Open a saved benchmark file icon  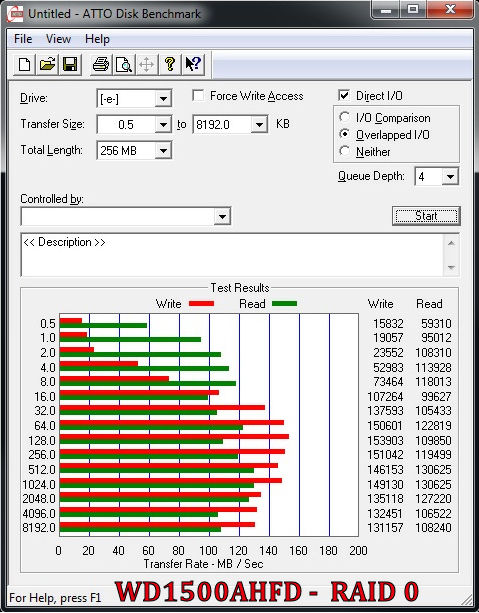(47, 65)
